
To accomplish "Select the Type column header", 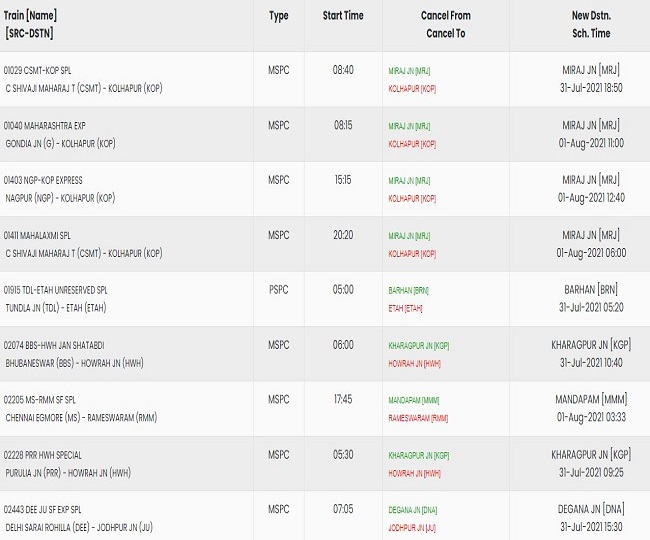I will (279, 16).
